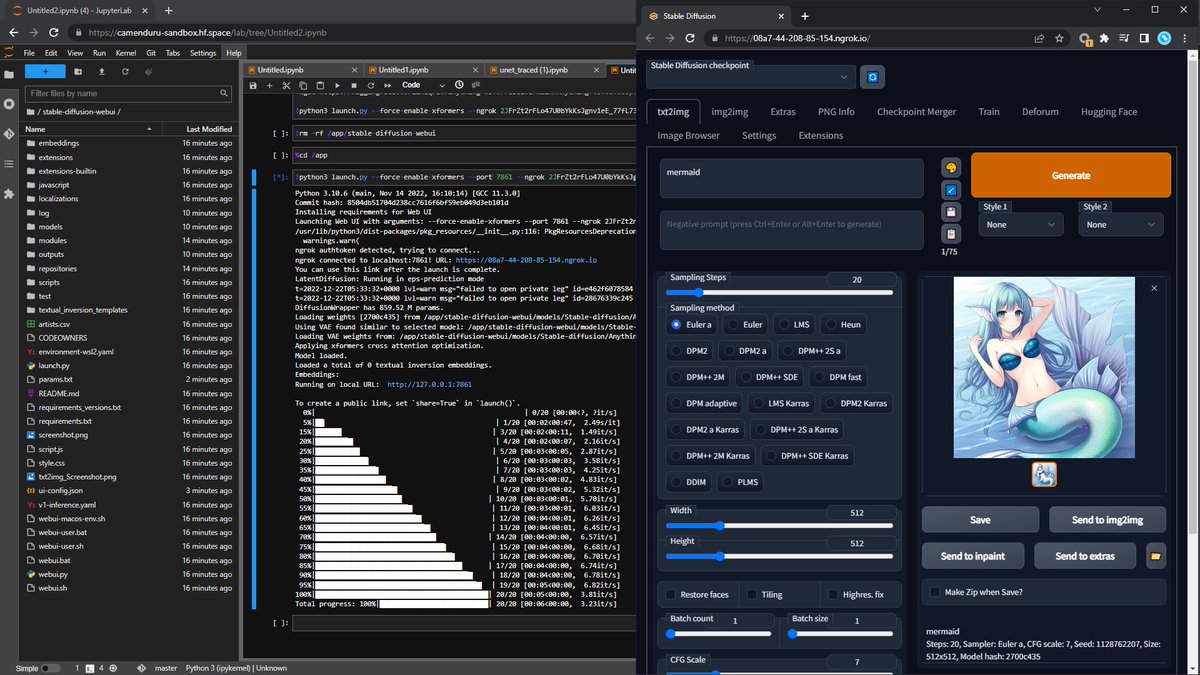Save prompt as style with floppy icon
This screenshot has height=675, width=1200.
(x=950, y=212)
